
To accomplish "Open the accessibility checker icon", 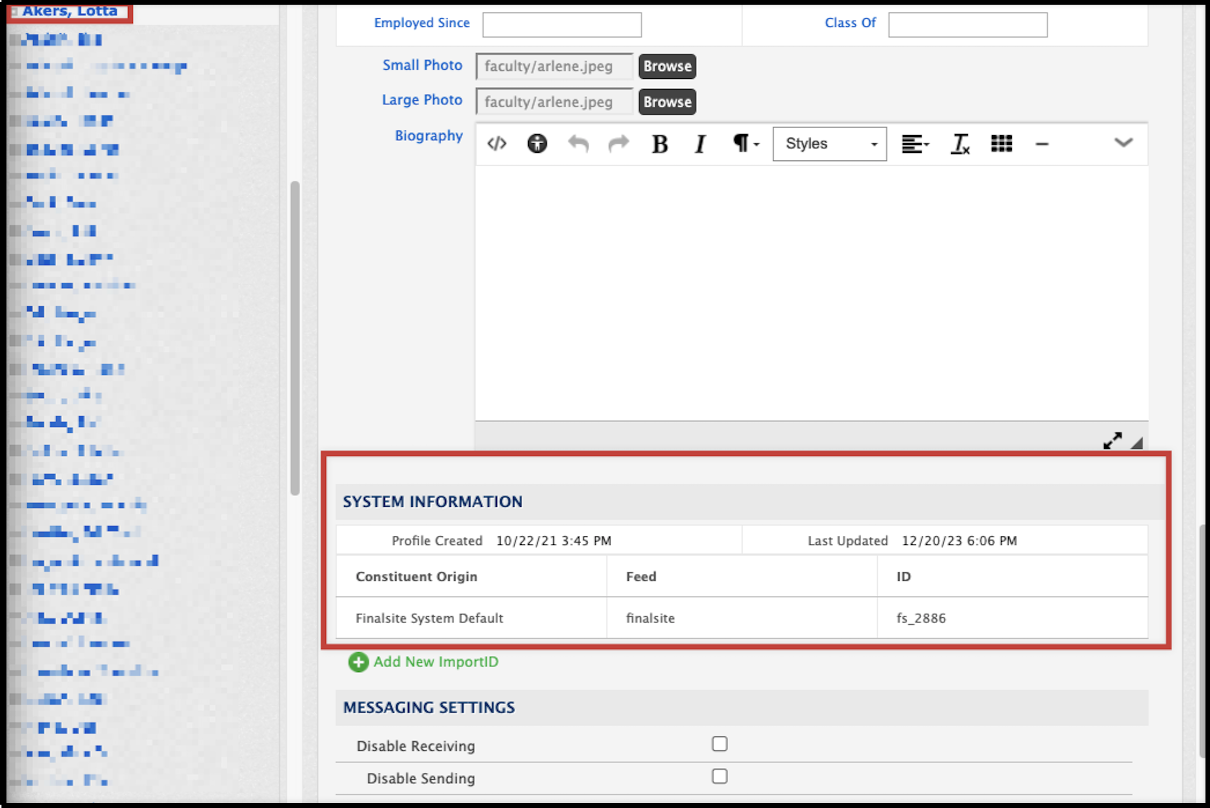I will coord(538,144).
